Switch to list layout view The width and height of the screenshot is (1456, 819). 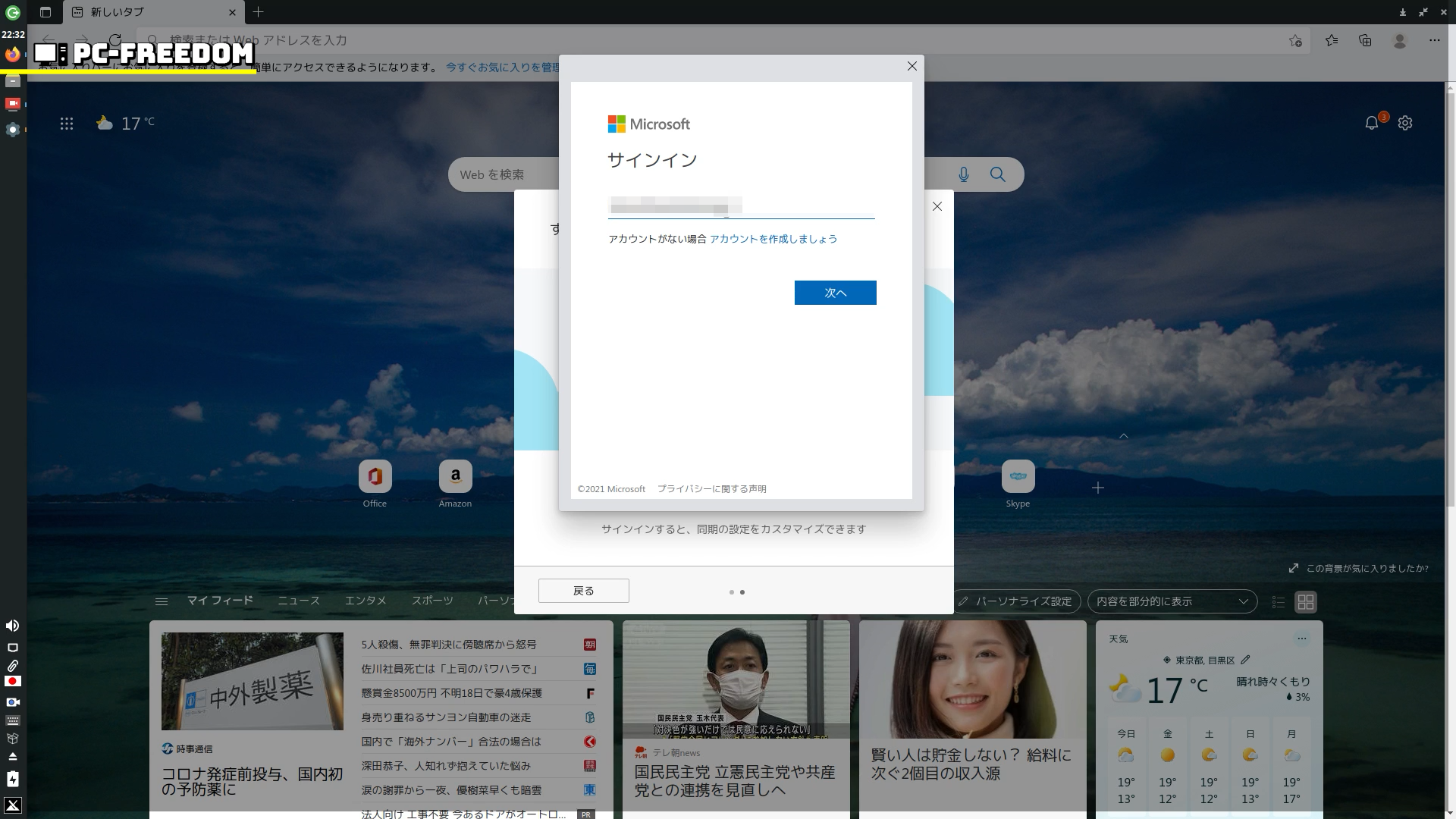(x=1279, y=601)
